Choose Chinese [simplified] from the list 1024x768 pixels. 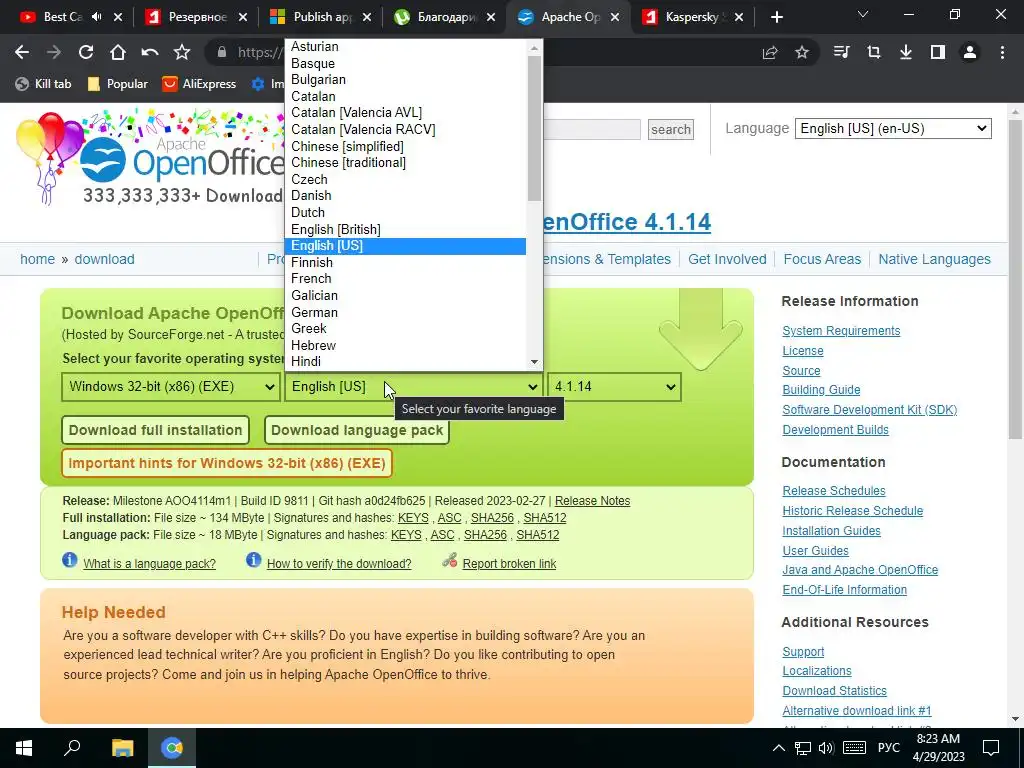tap(405, 146)
